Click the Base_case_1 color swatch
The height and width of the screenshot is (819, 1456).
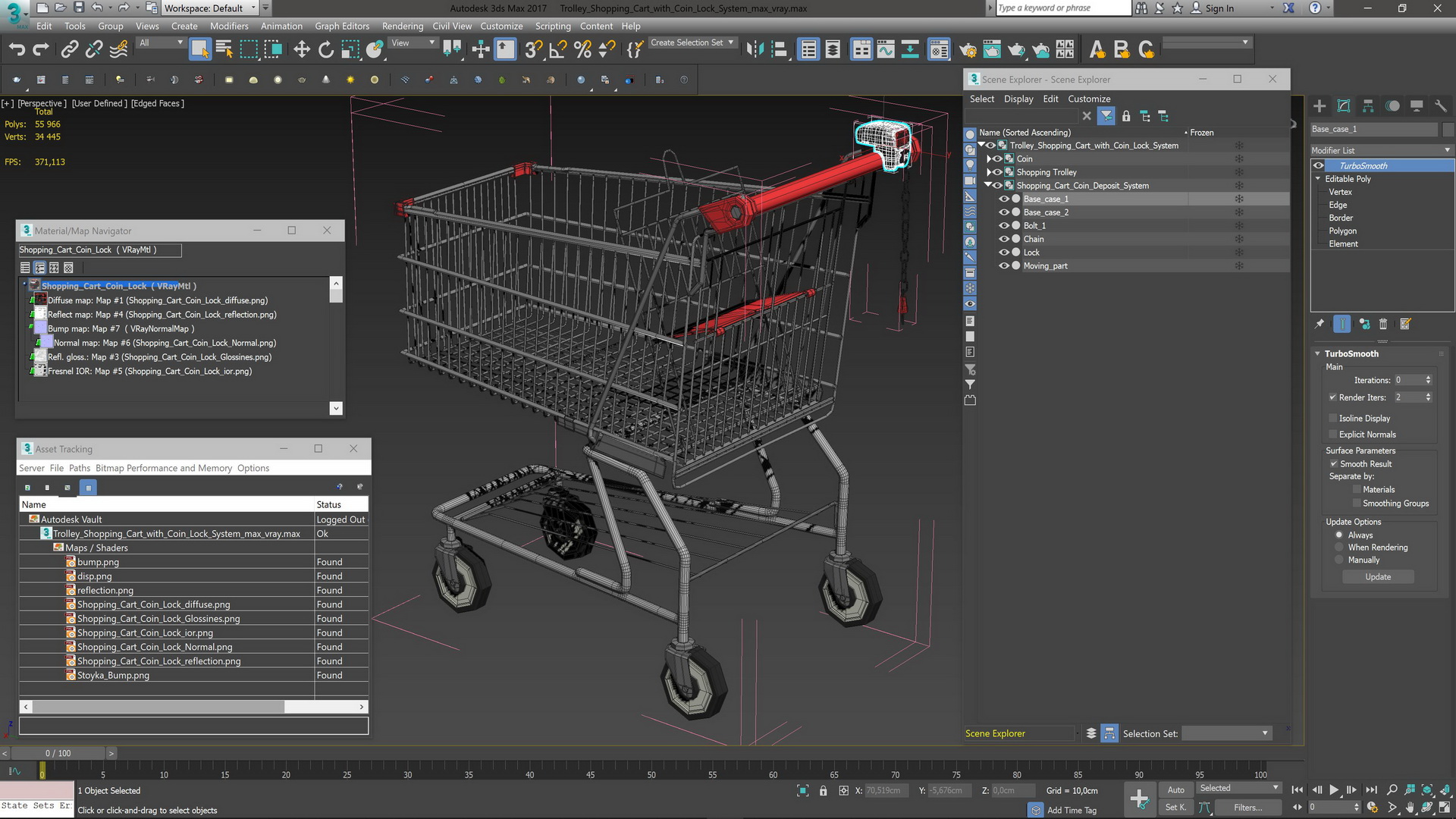point(1448,129)
